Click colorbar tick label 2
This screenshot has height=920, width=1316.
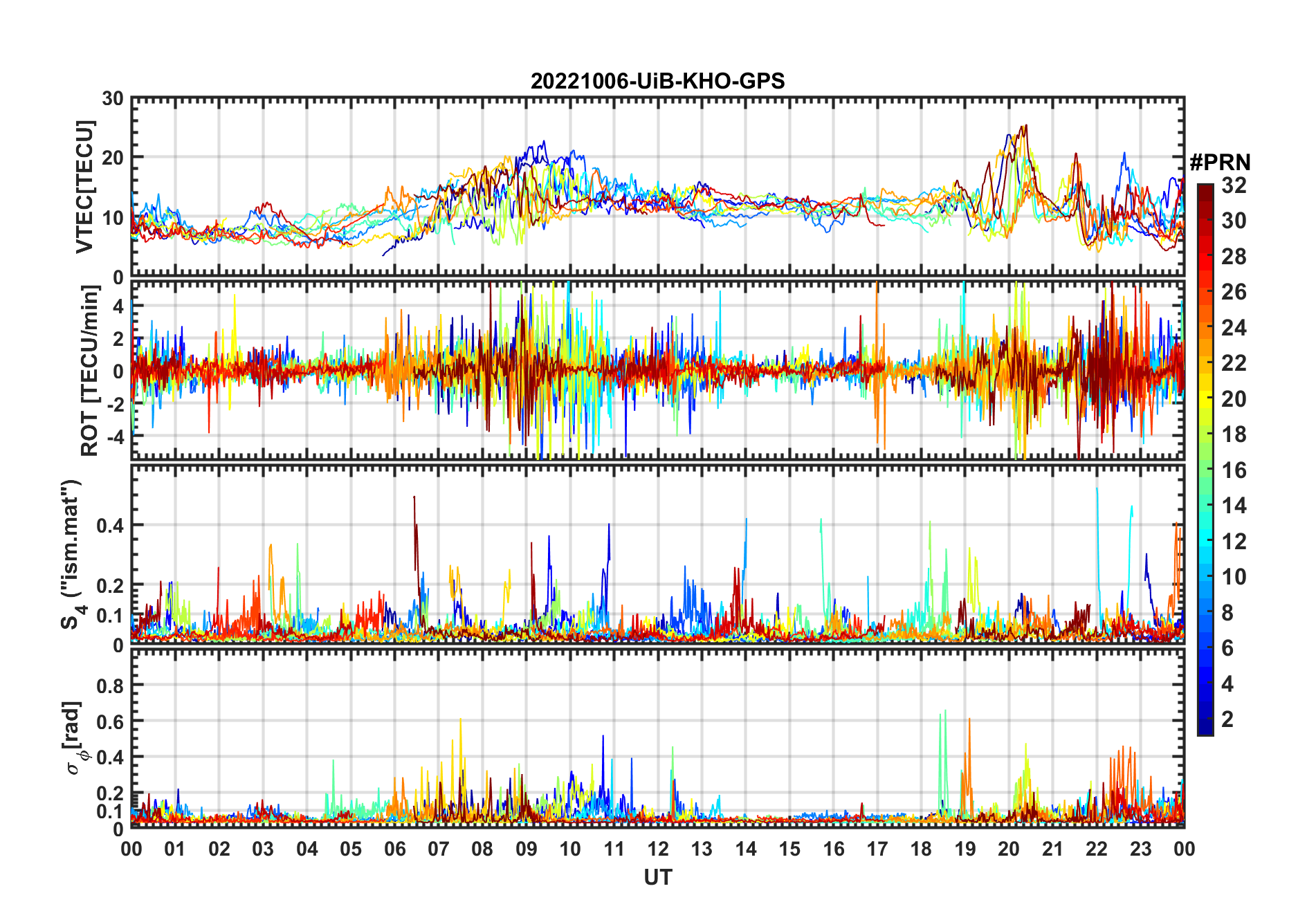click(x=1227, y=719)
